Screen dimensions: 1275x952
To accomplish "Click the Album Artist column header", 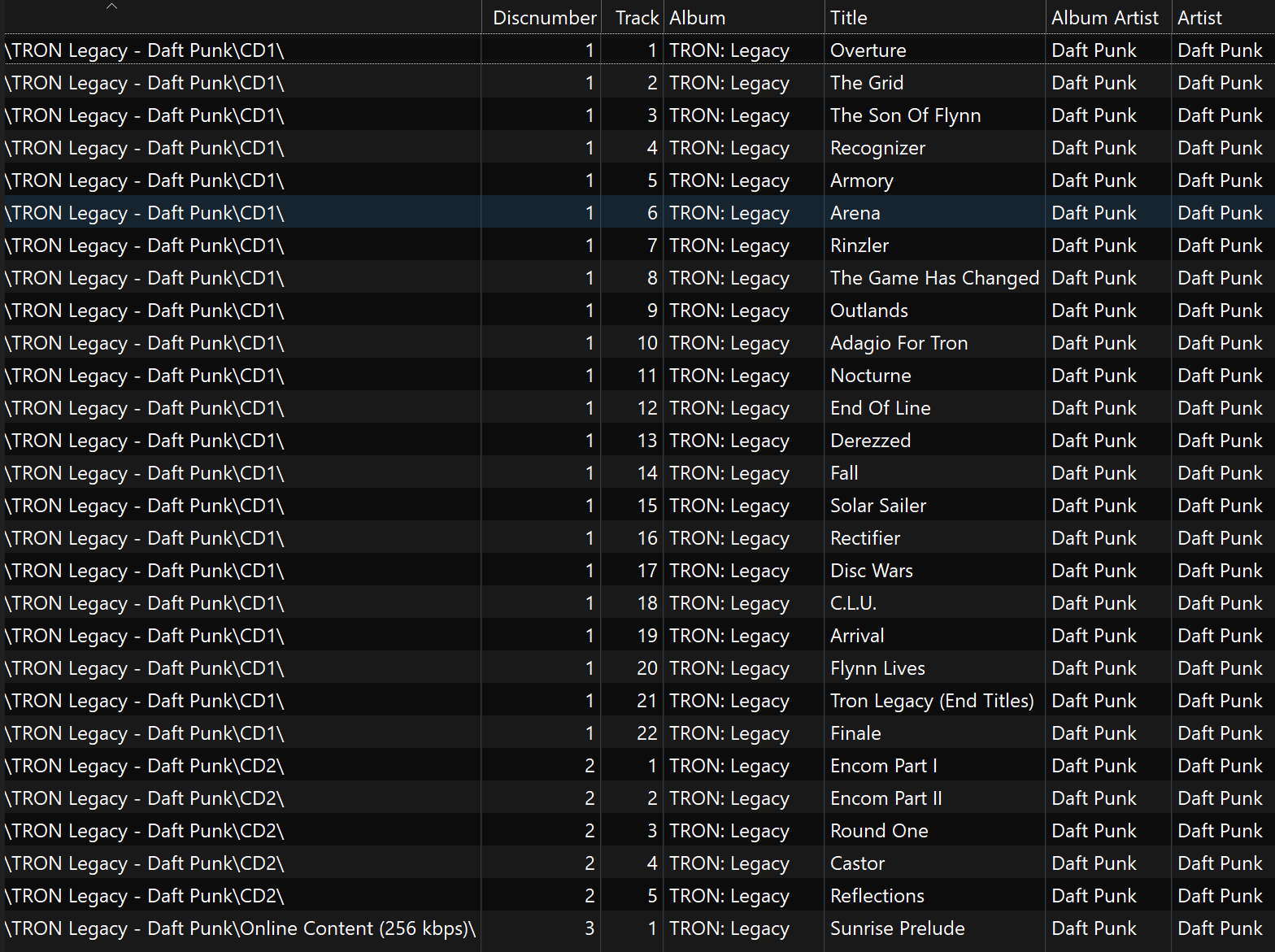I will pyautogui.click(x=1103, y=18).
